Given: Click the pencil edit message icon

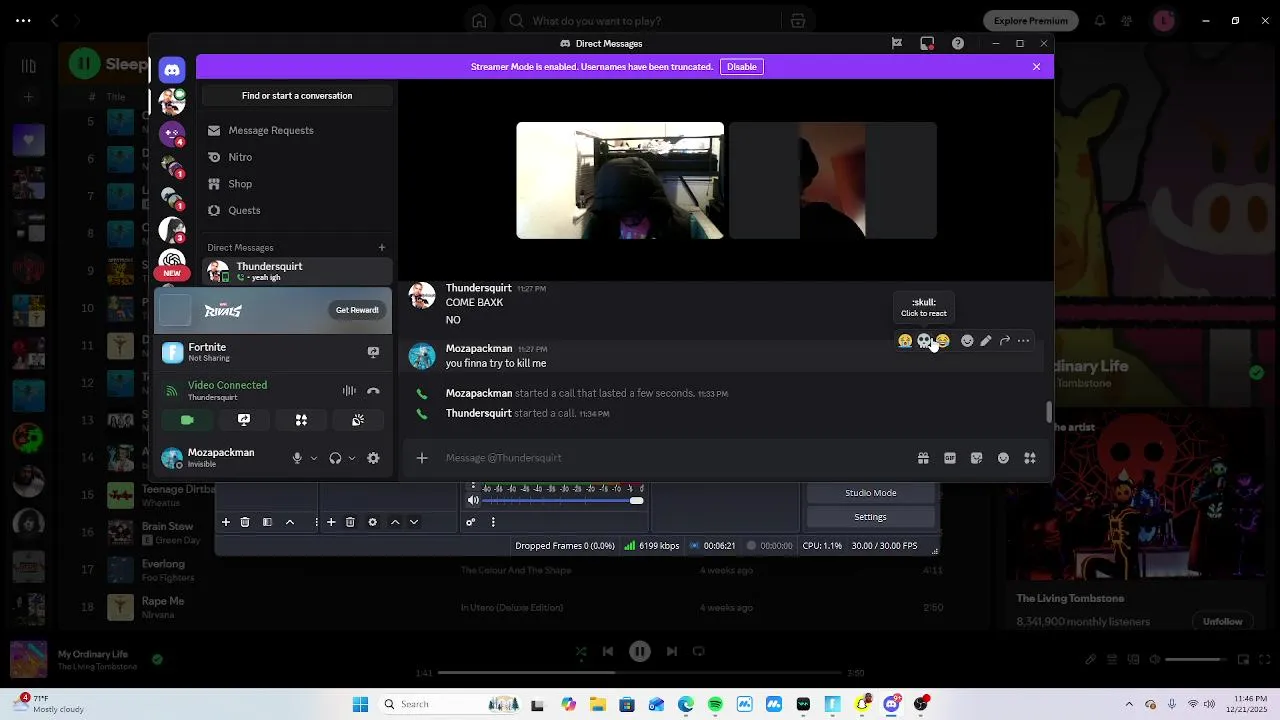Looking at the screenshot, I should click(986, 341).
